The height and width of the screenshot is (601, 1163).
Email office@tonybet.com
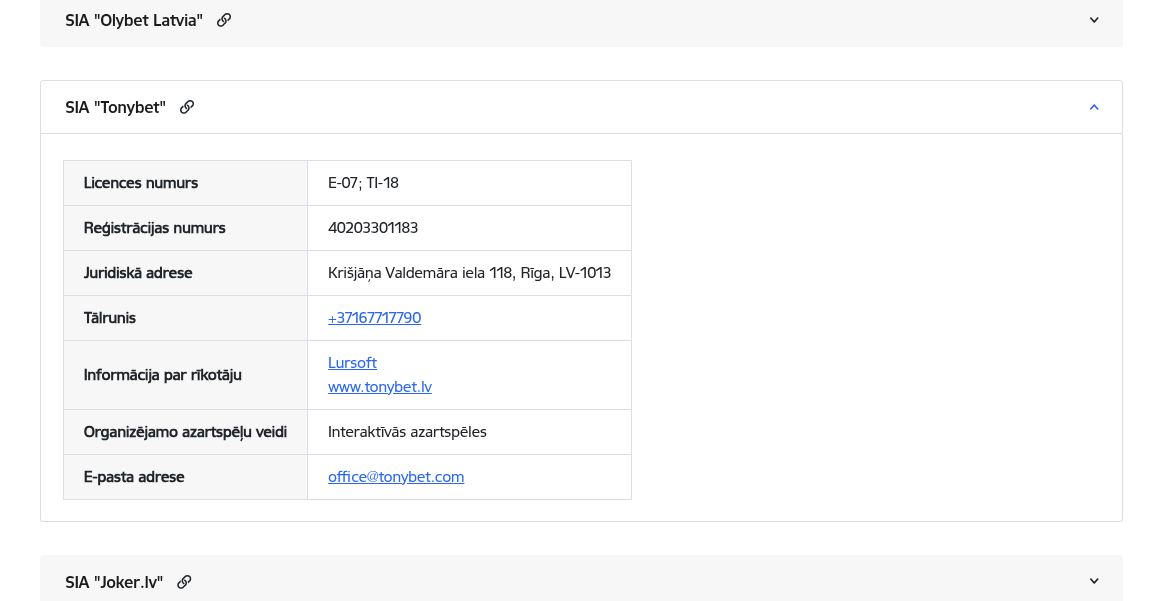point(396,476)
